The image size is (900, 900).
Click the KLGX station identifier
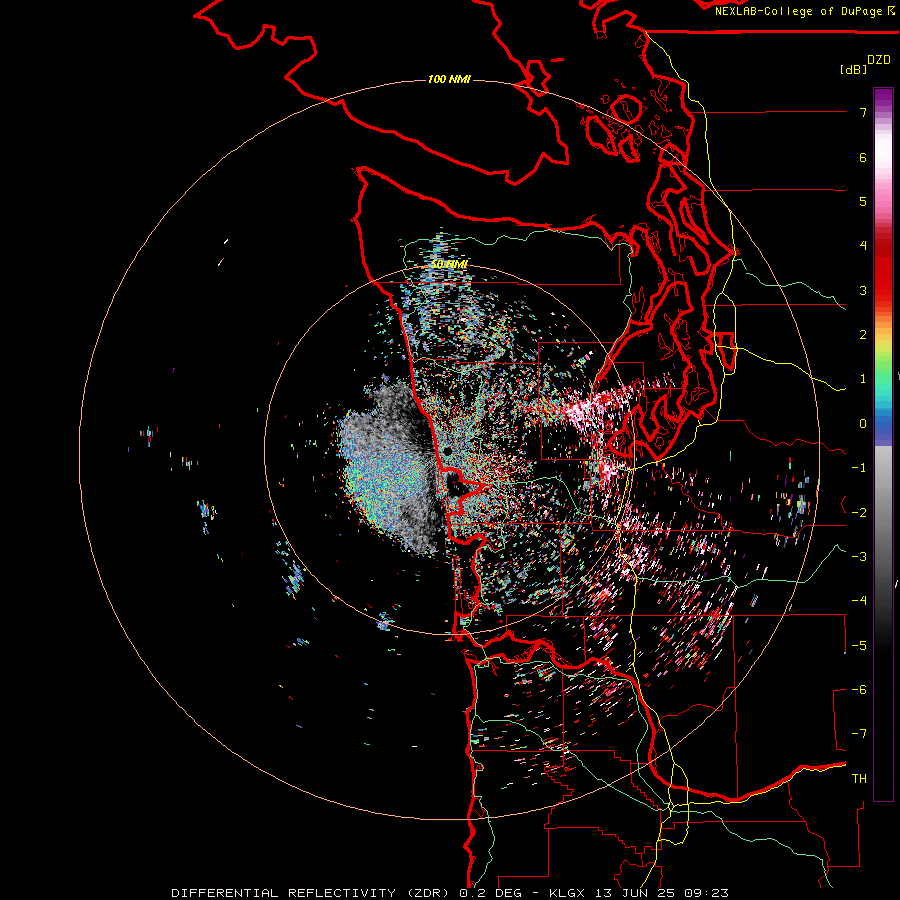click(567, 893)
